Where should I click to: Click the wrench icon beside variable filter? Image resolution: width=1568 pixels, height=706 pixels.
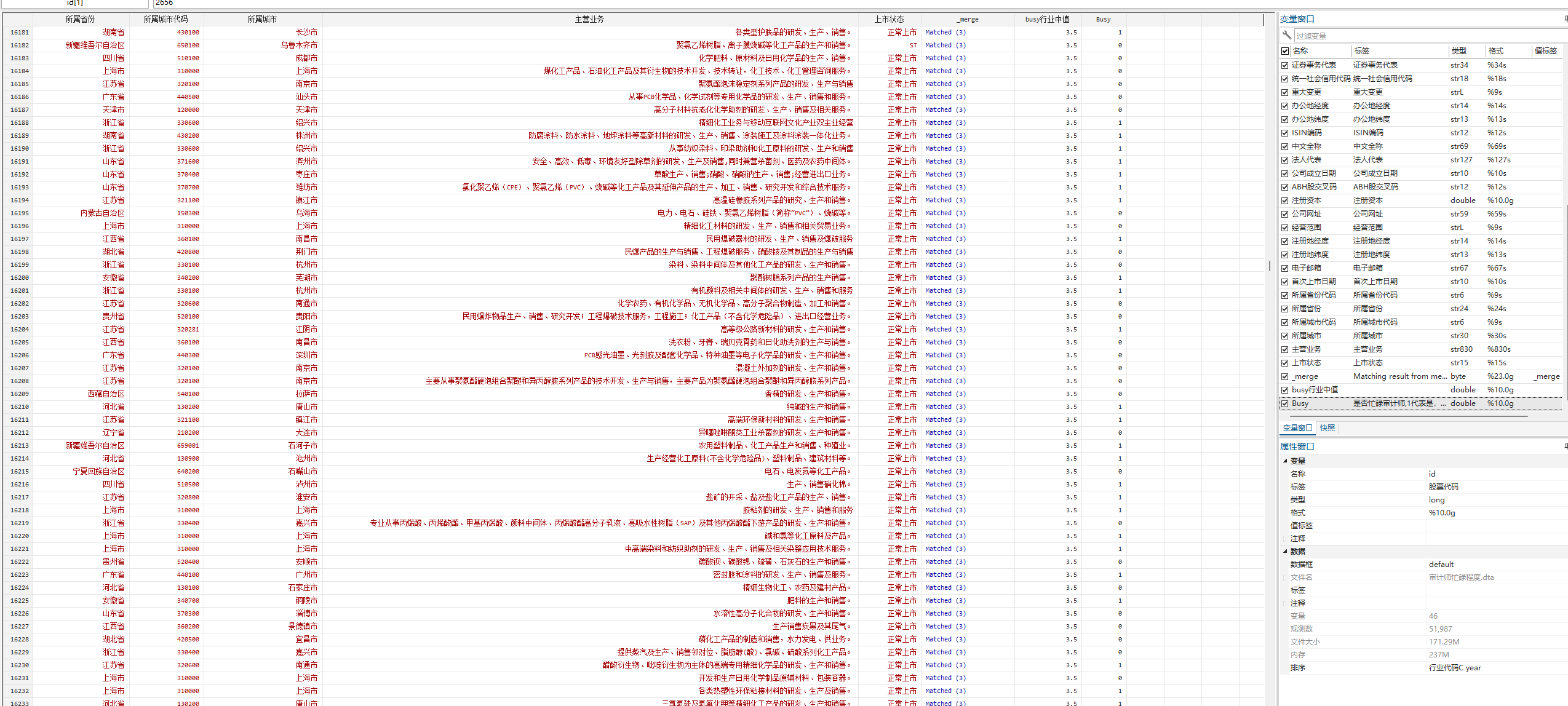point(1286,36)
